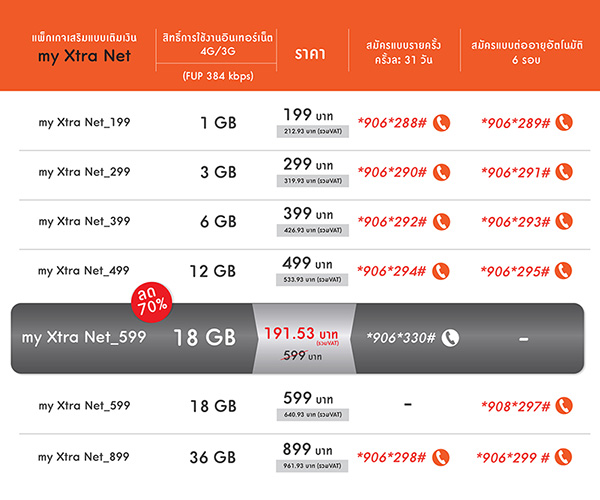600x500 pixels.
Task: Tap the call icon for *906*290#
Action: (442, 172)
